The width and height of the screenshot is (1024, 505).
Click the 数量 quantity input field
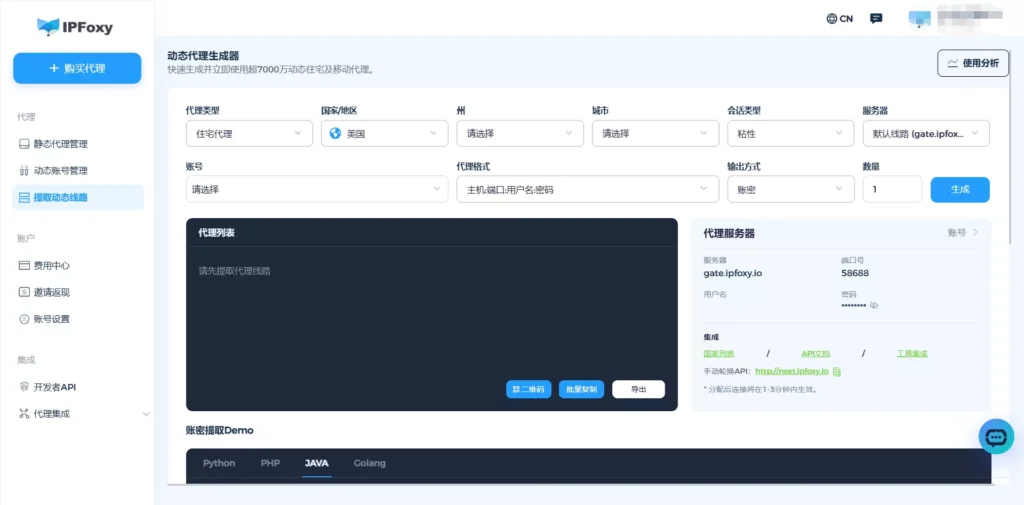[891, 189]
